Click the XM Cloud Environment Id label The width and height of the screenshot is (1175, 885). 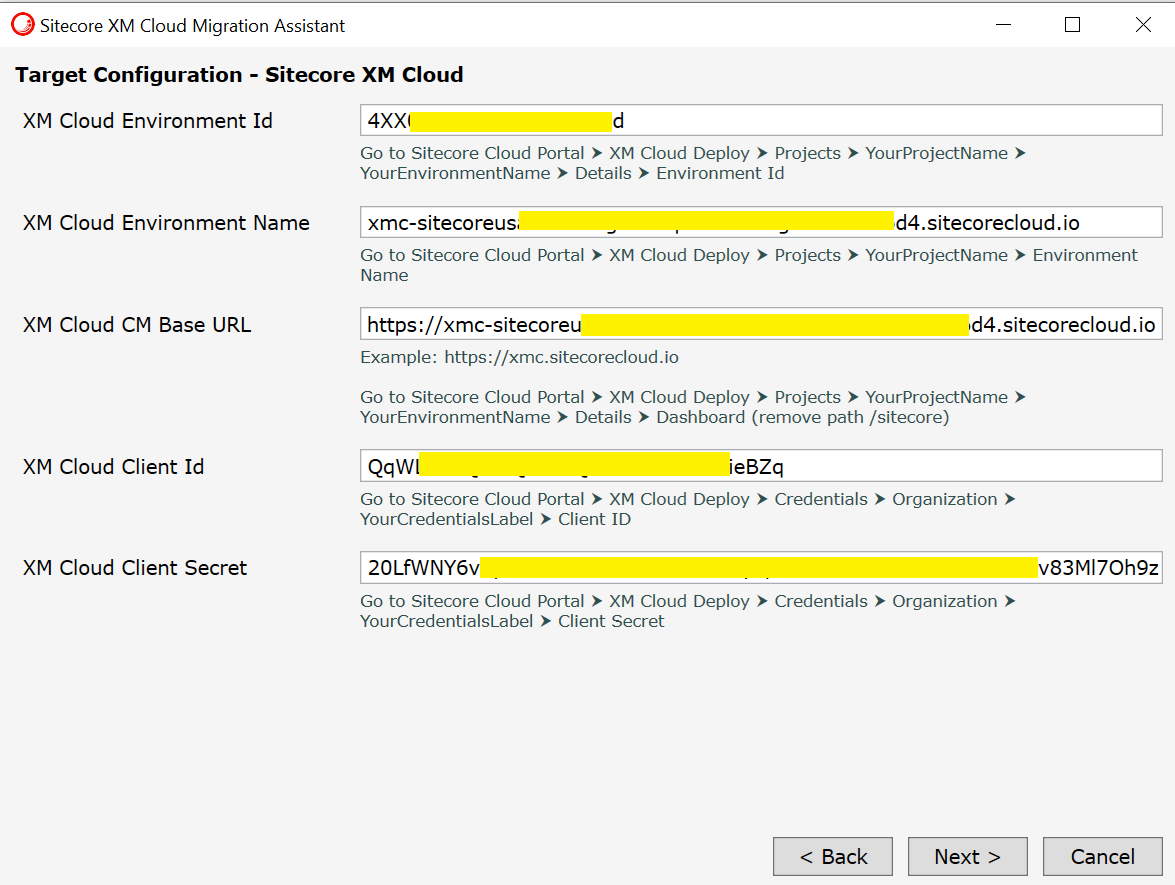coord(147,121)
